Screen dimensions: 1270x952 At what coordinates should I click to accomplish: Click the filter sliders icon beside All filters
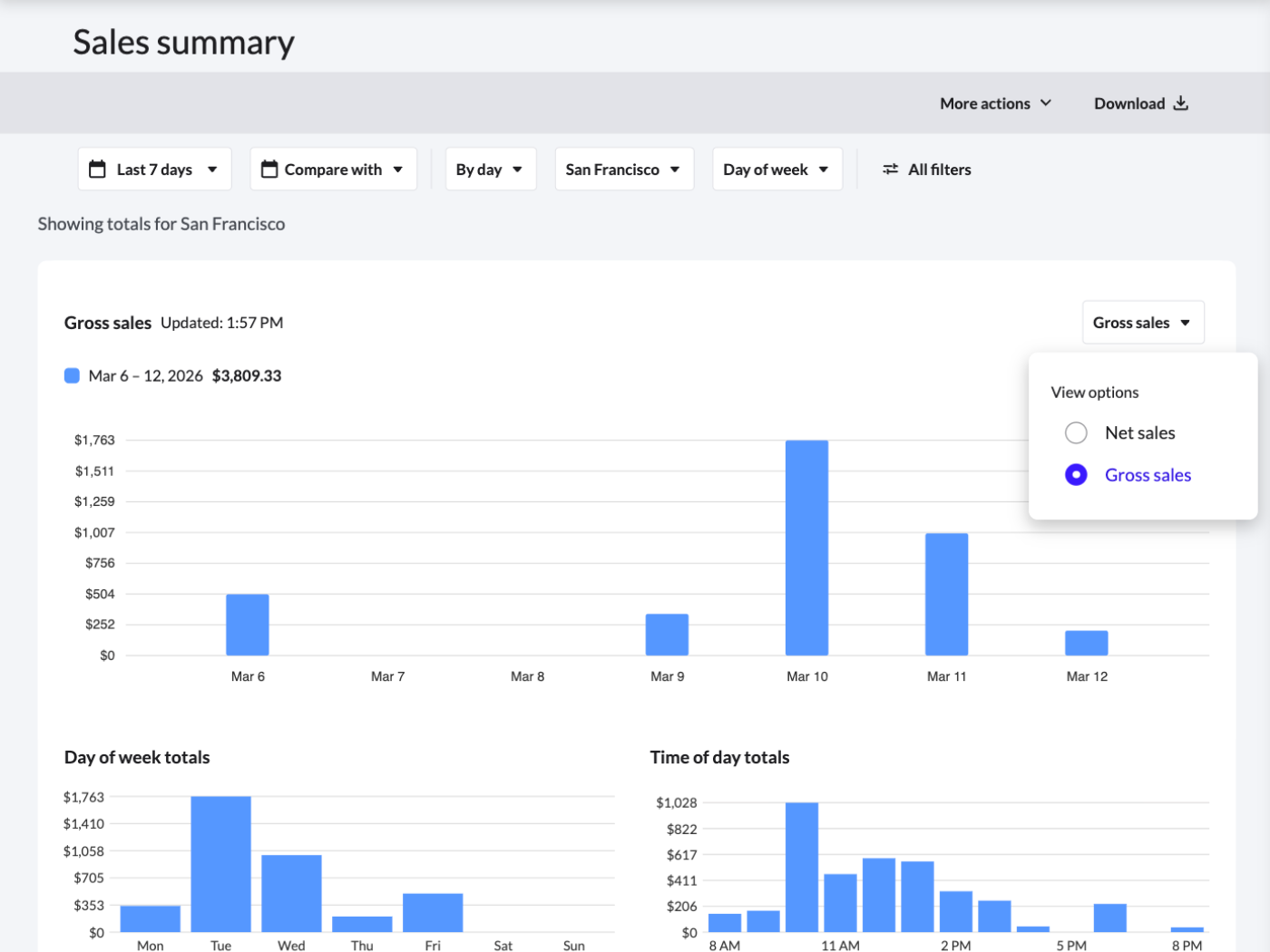coord(890,169)
